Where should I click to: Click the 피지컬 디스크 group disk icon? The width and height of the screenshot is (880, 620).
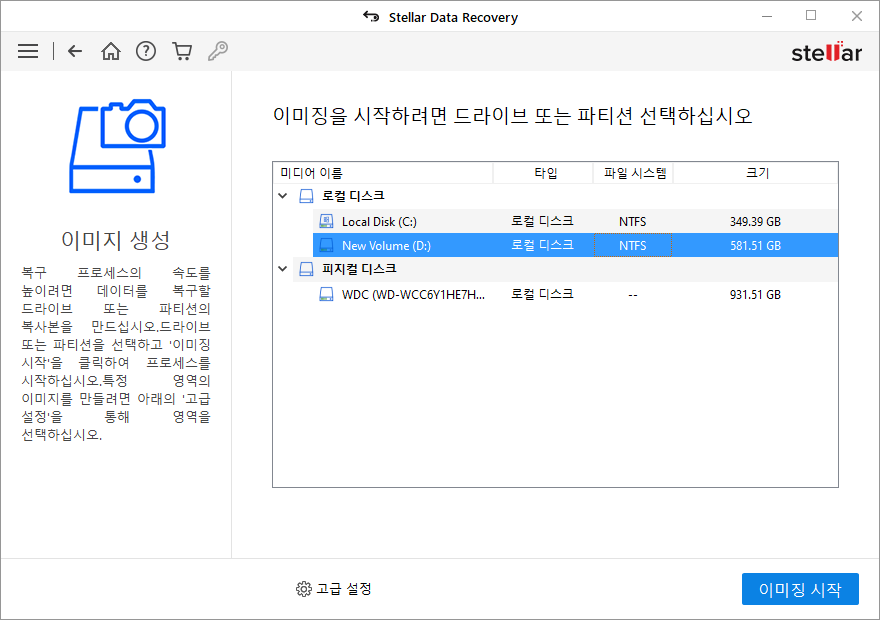(x=306, y=269)
